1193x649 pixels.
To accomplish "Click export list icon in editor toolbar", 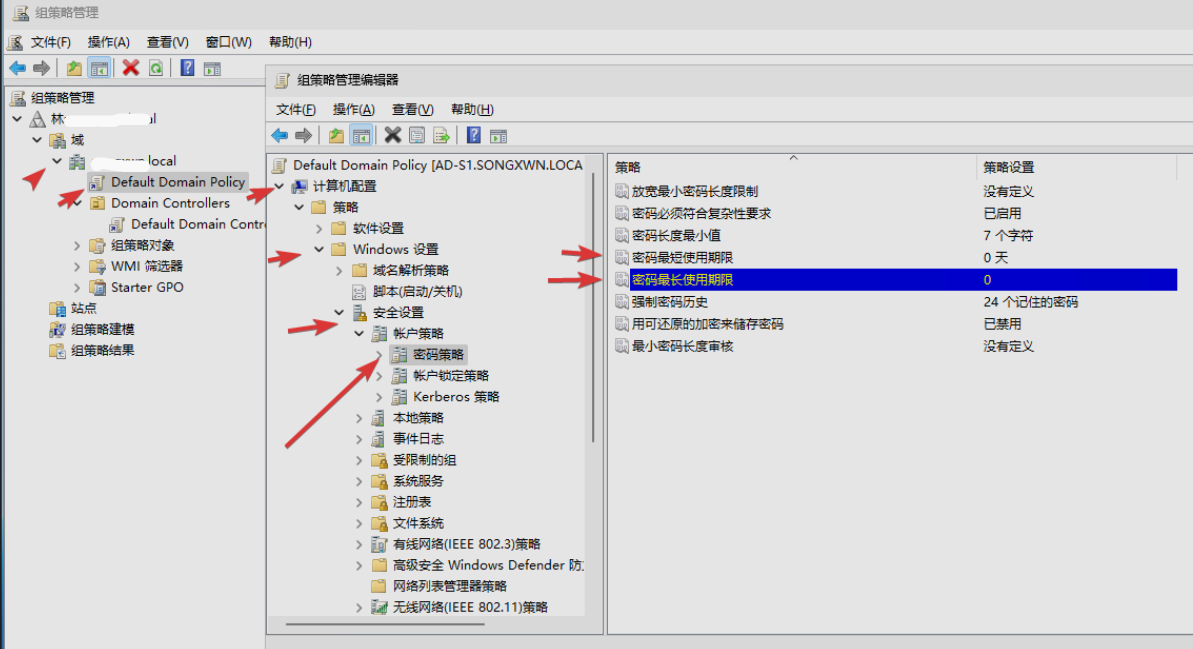I will pyautogui.click(x=441, y=135).
